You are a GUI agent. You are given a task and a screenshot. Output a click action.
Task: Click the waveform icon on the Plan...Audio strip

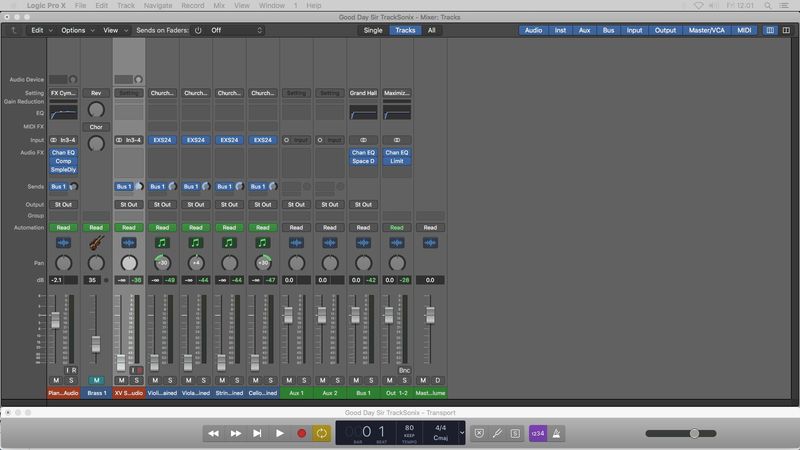click(63, 243)
